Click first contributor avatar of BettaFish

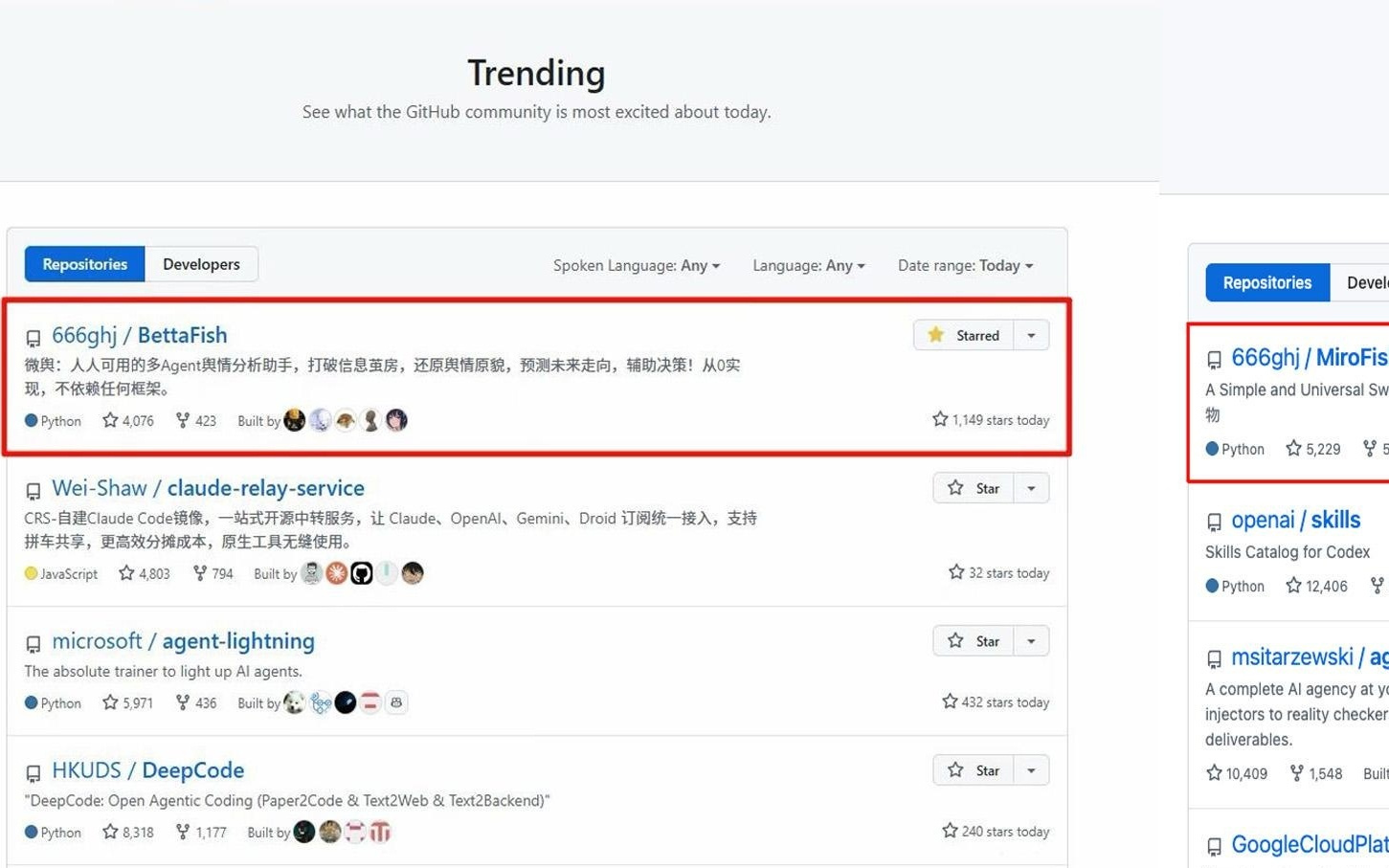pos(295,420)
